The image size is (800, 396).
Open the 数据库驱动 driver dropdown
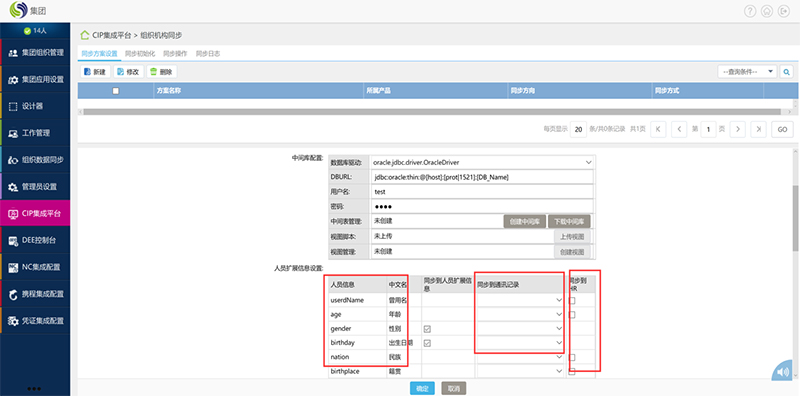click(x=482, y=162)
